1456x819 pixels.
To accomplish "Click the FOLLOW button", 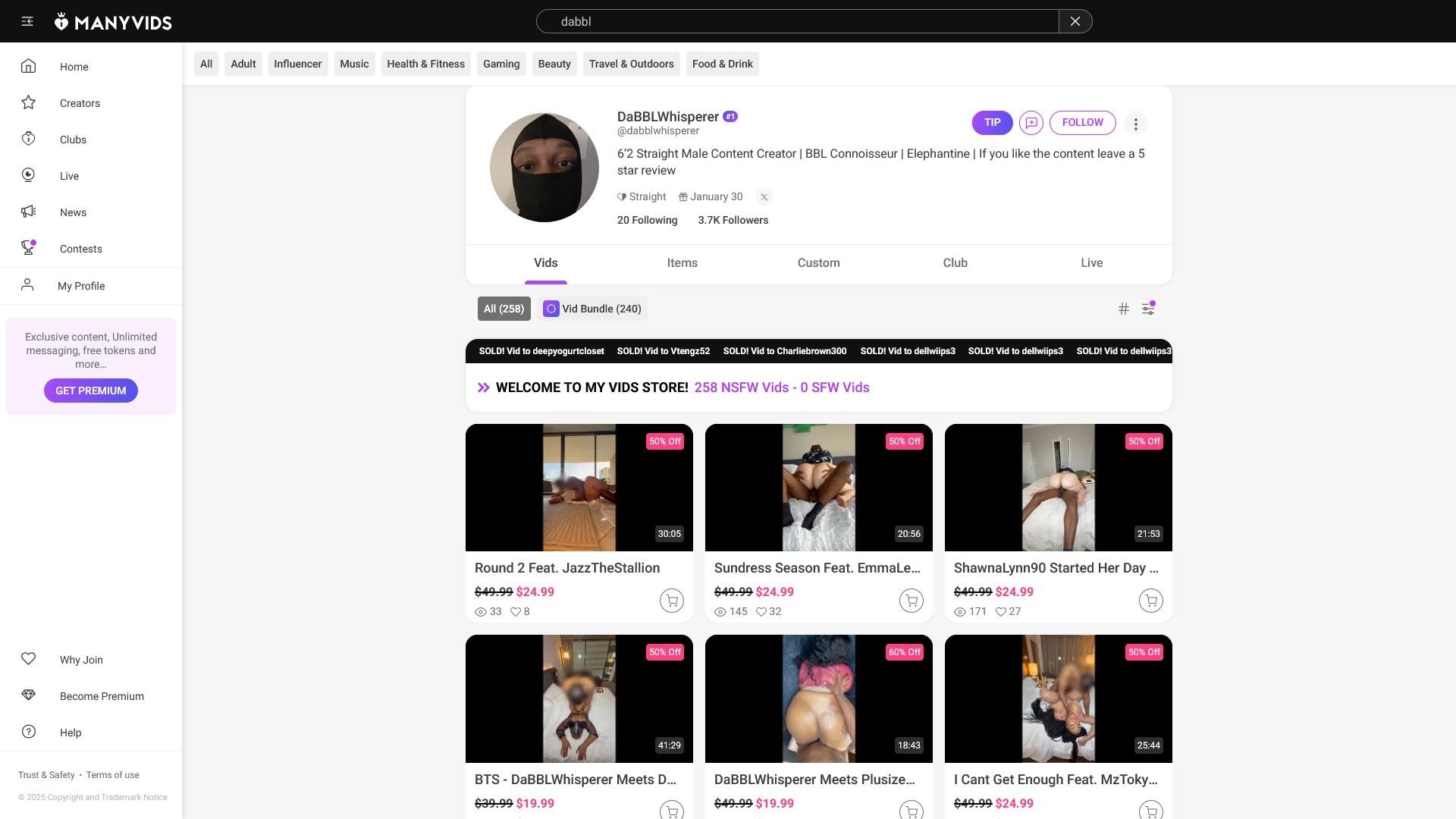I will (x=1083, y=123).
